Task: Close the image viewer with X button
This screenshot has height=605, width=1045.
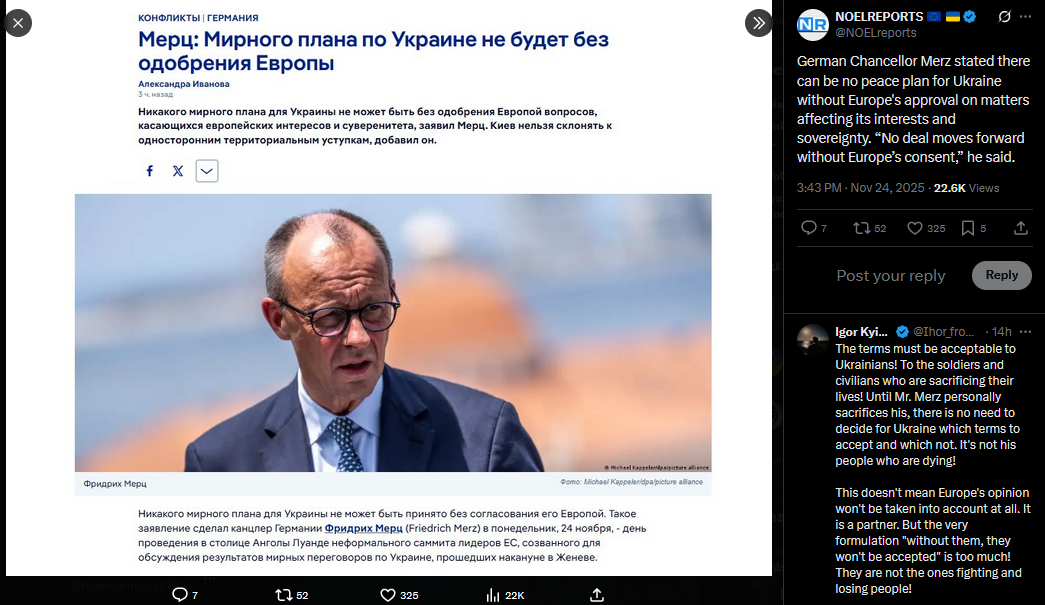Action: (x=18, y=23)
